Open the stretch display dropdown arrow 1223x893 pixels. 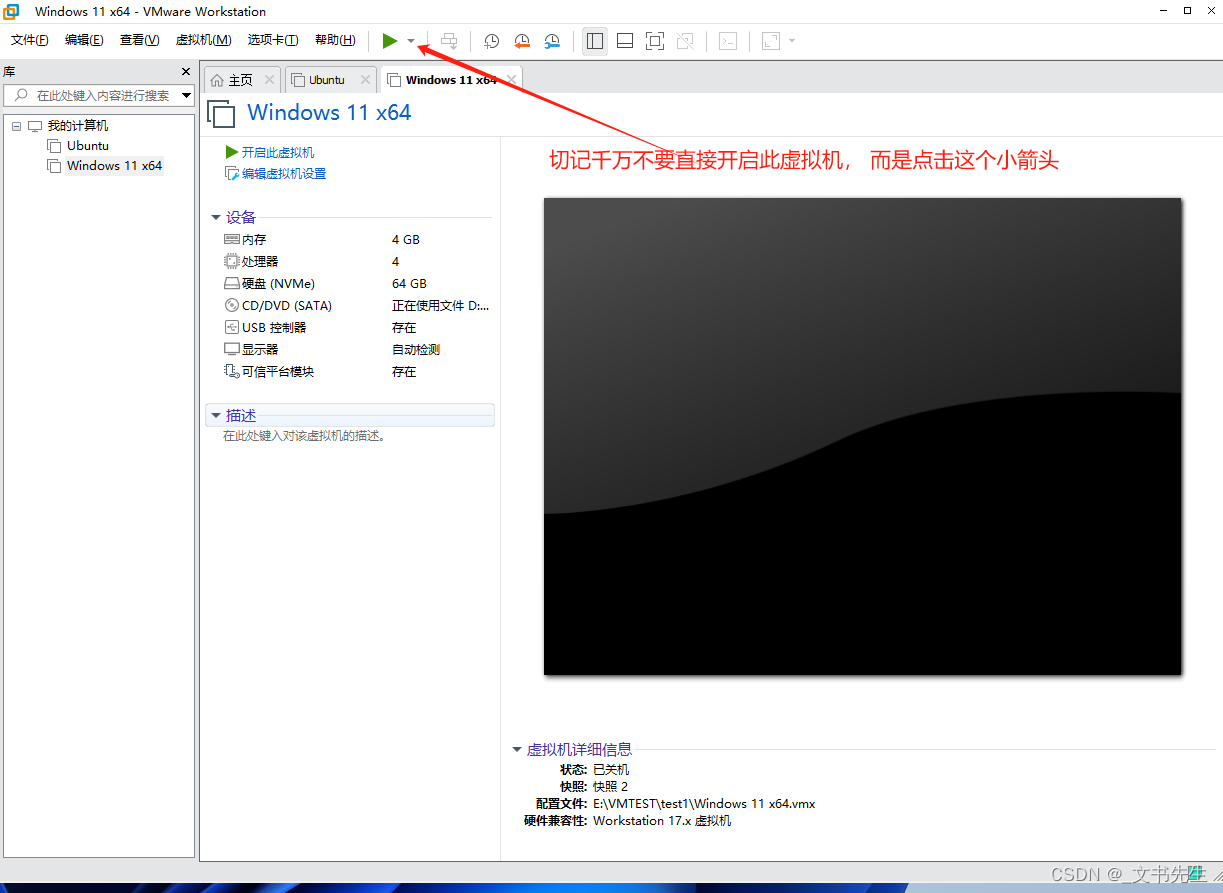[x=792, y=41]
